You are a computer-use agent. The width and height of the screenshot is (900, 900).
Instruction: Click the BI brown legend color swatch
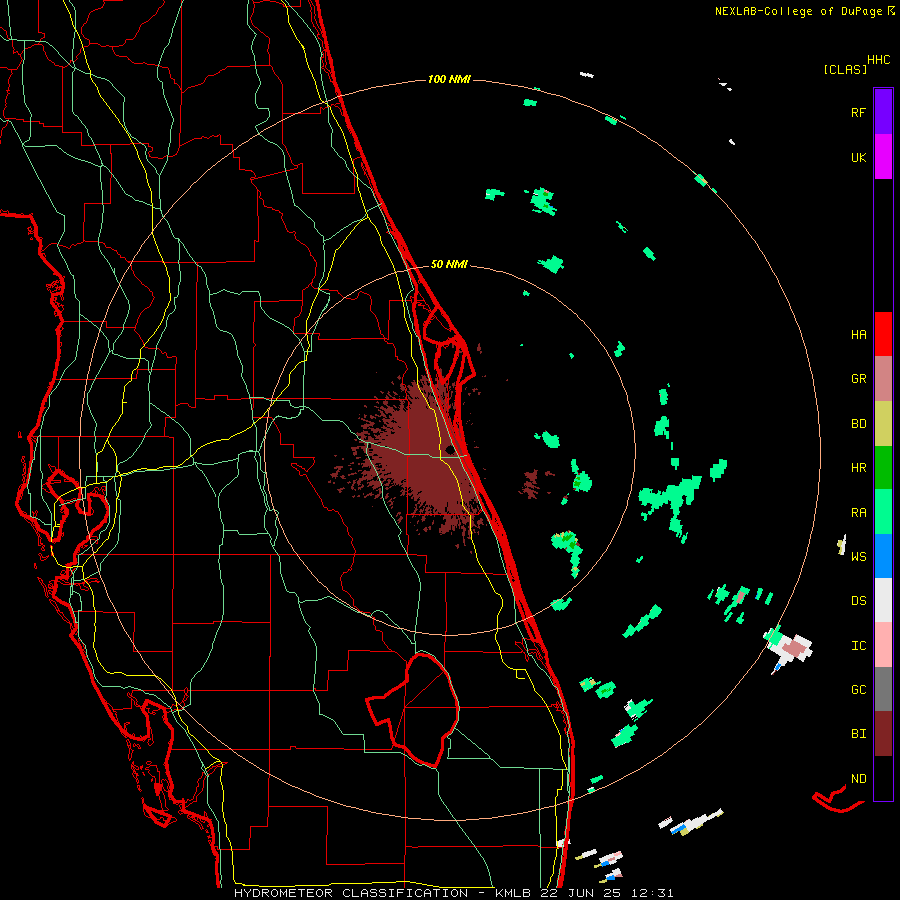tap(883, 734)
